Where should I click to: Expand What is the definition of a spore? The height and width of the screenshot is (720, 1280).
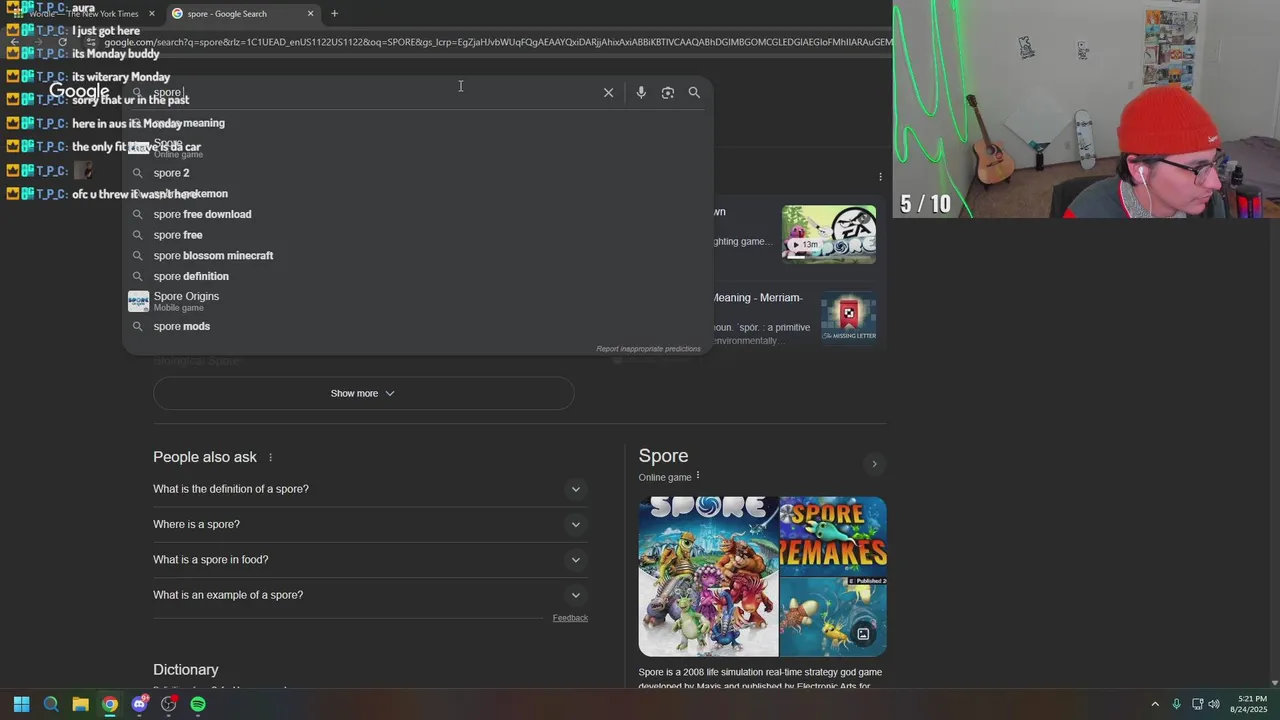(370, 489)
